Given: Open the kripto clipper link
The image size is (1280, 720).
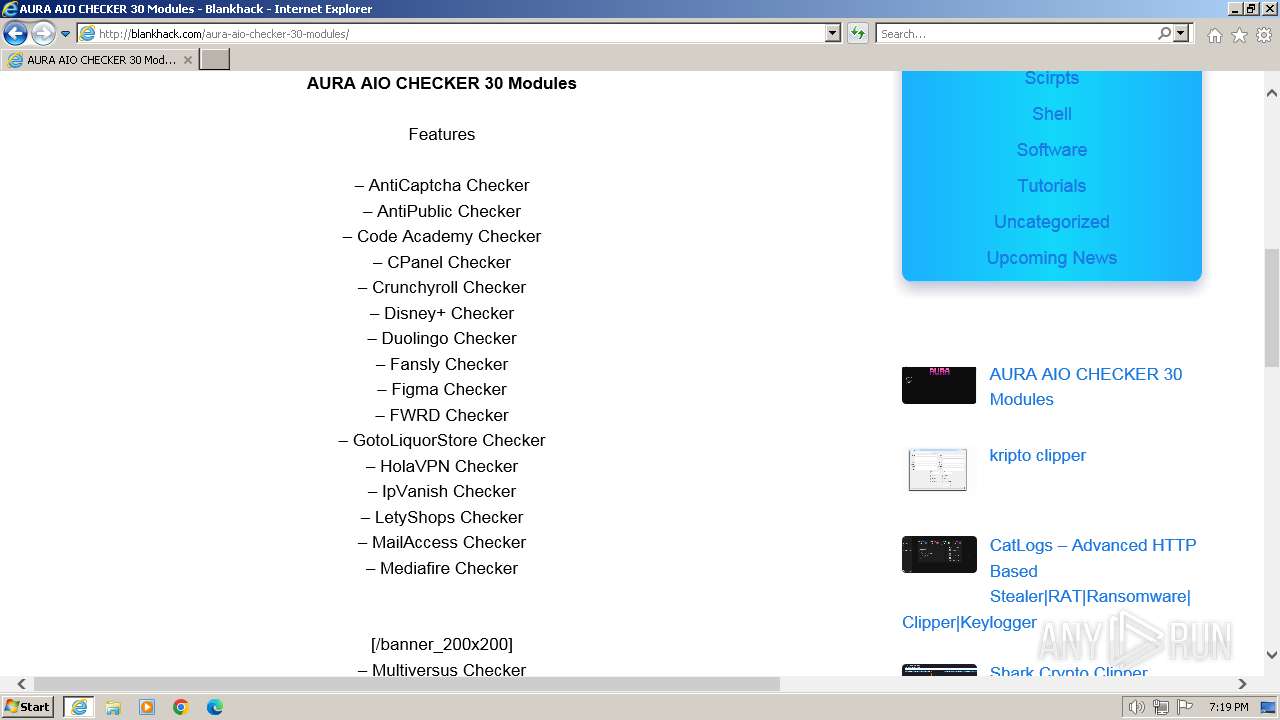Looking at the screenshot, I should [1037, 455].
